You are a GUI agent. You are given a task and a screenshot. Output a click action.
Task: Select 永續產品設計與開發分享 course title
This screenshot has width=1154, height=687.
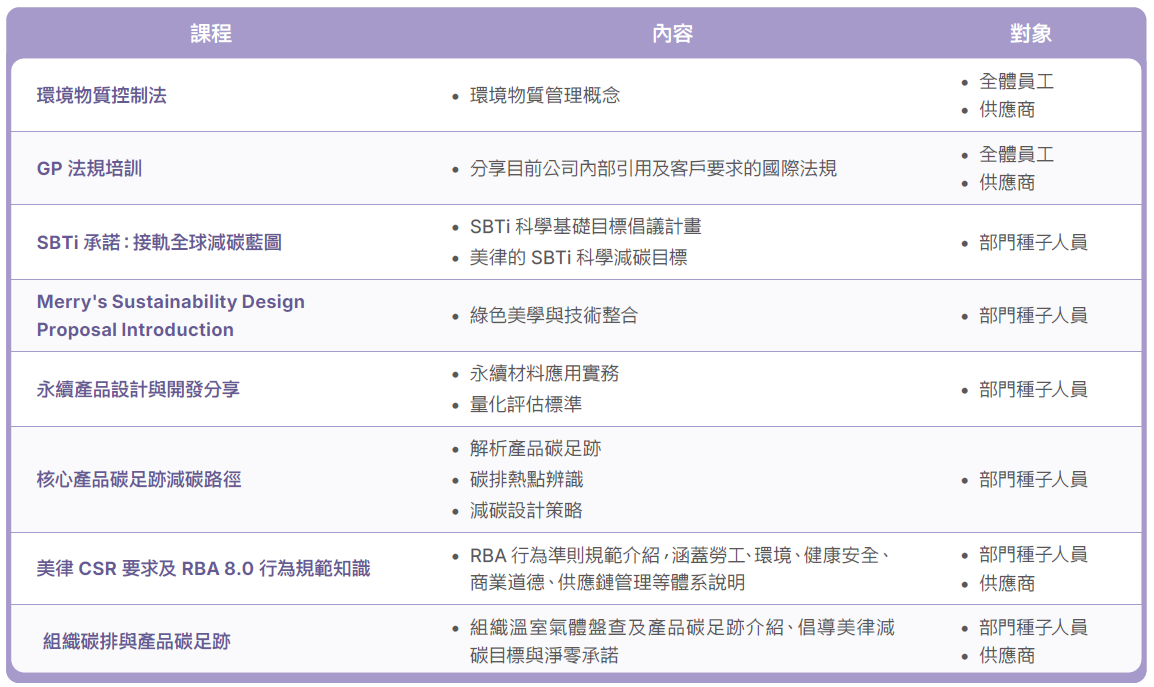(x=138, y=390)
